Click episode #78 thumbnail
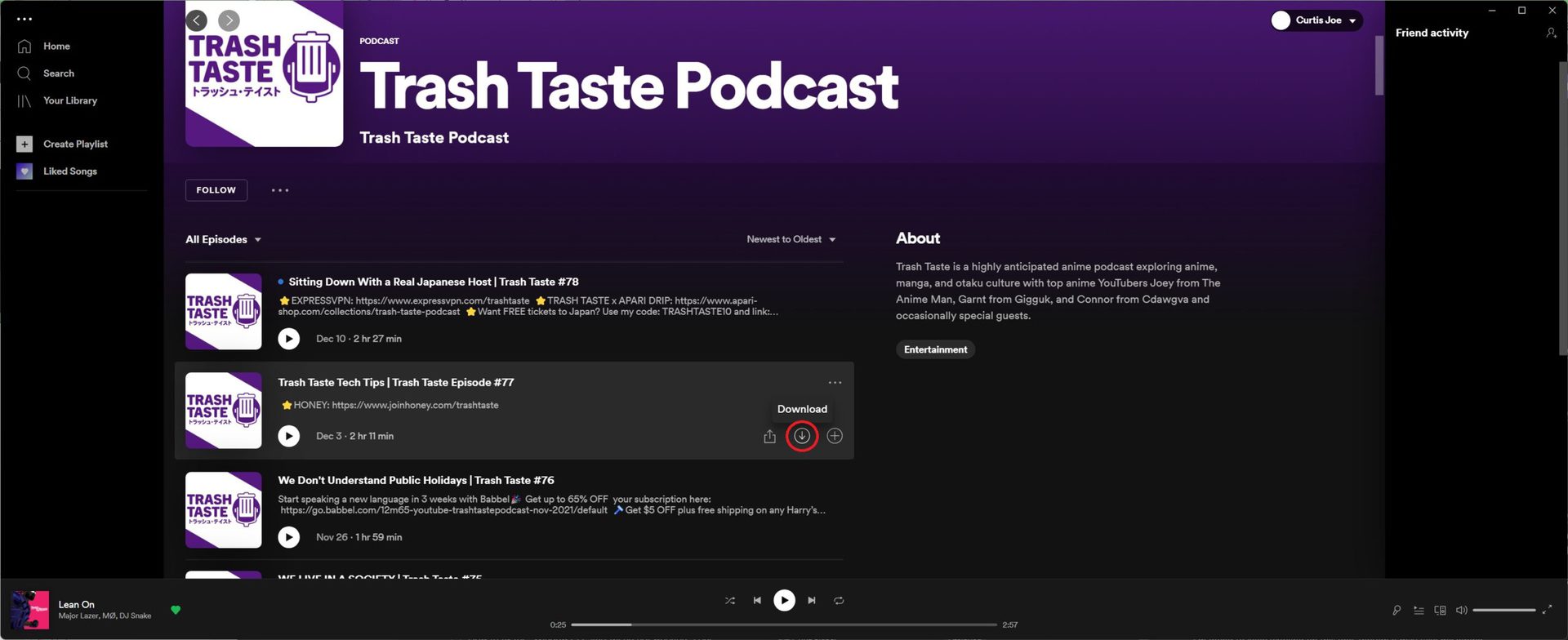 coord(224,312)
